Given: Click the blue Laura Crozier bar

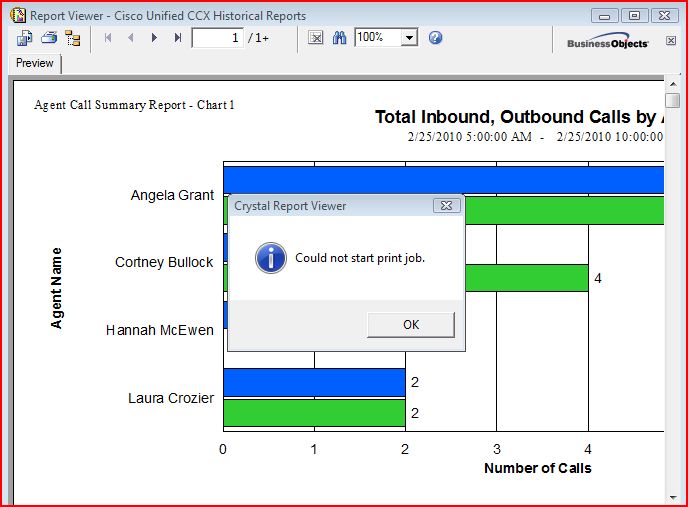Looking at the screenshot, I should coord(314,382).
